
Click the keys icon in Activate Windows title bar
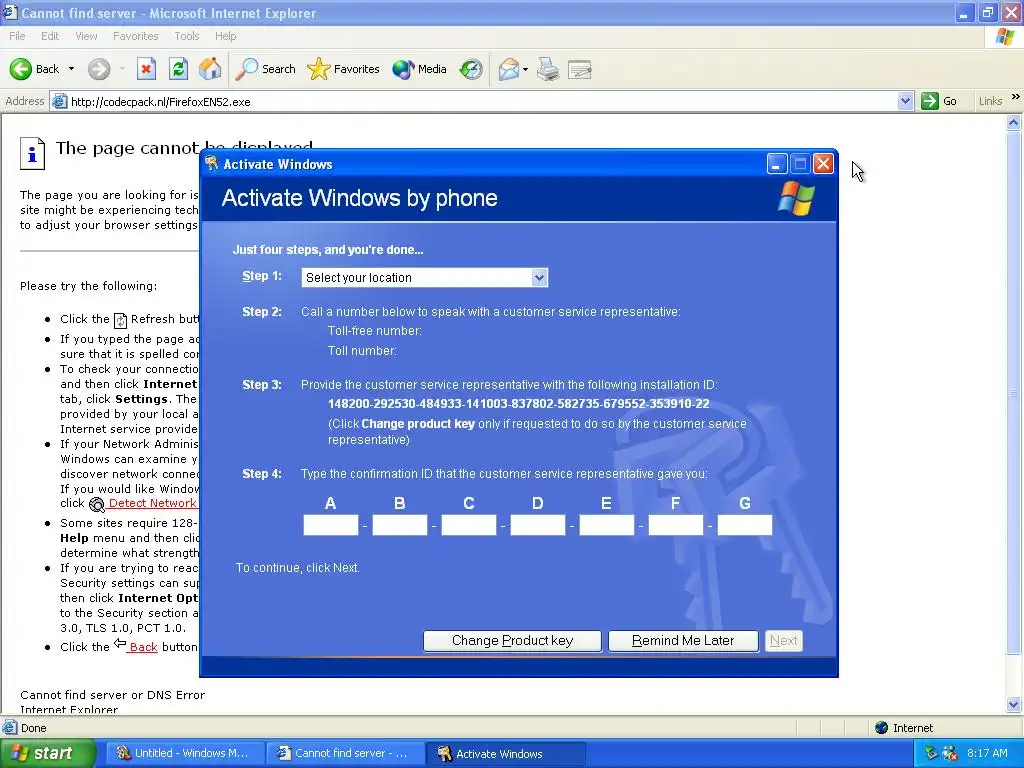click(212, 164)
